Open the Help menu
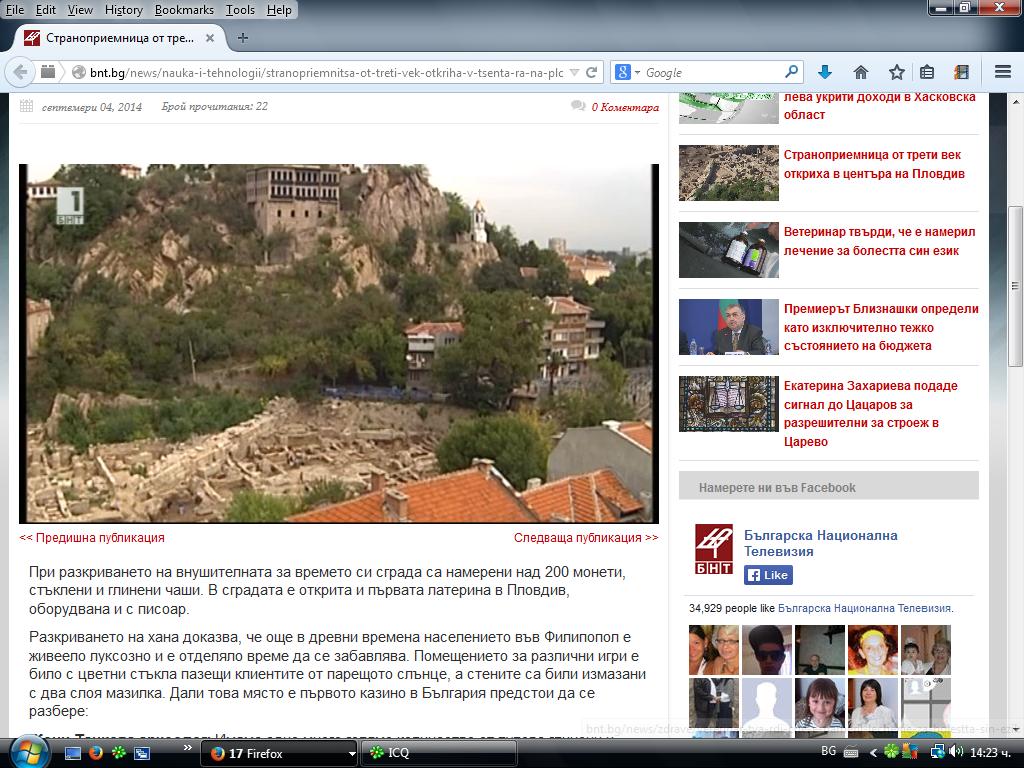The height and width of the screenshot is (768, 1024). tap(280, 10)
